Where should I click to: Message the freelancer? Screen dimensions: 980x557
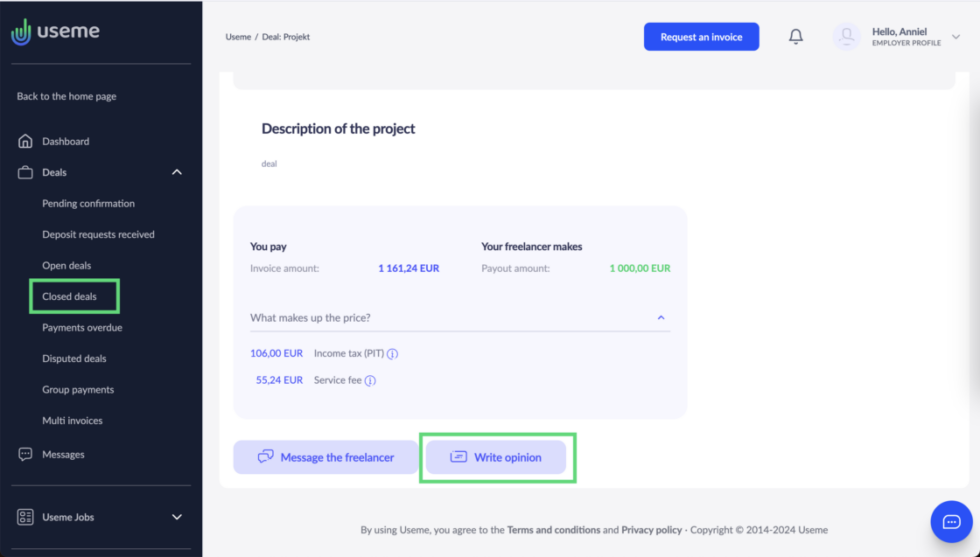tap(326, 457)
